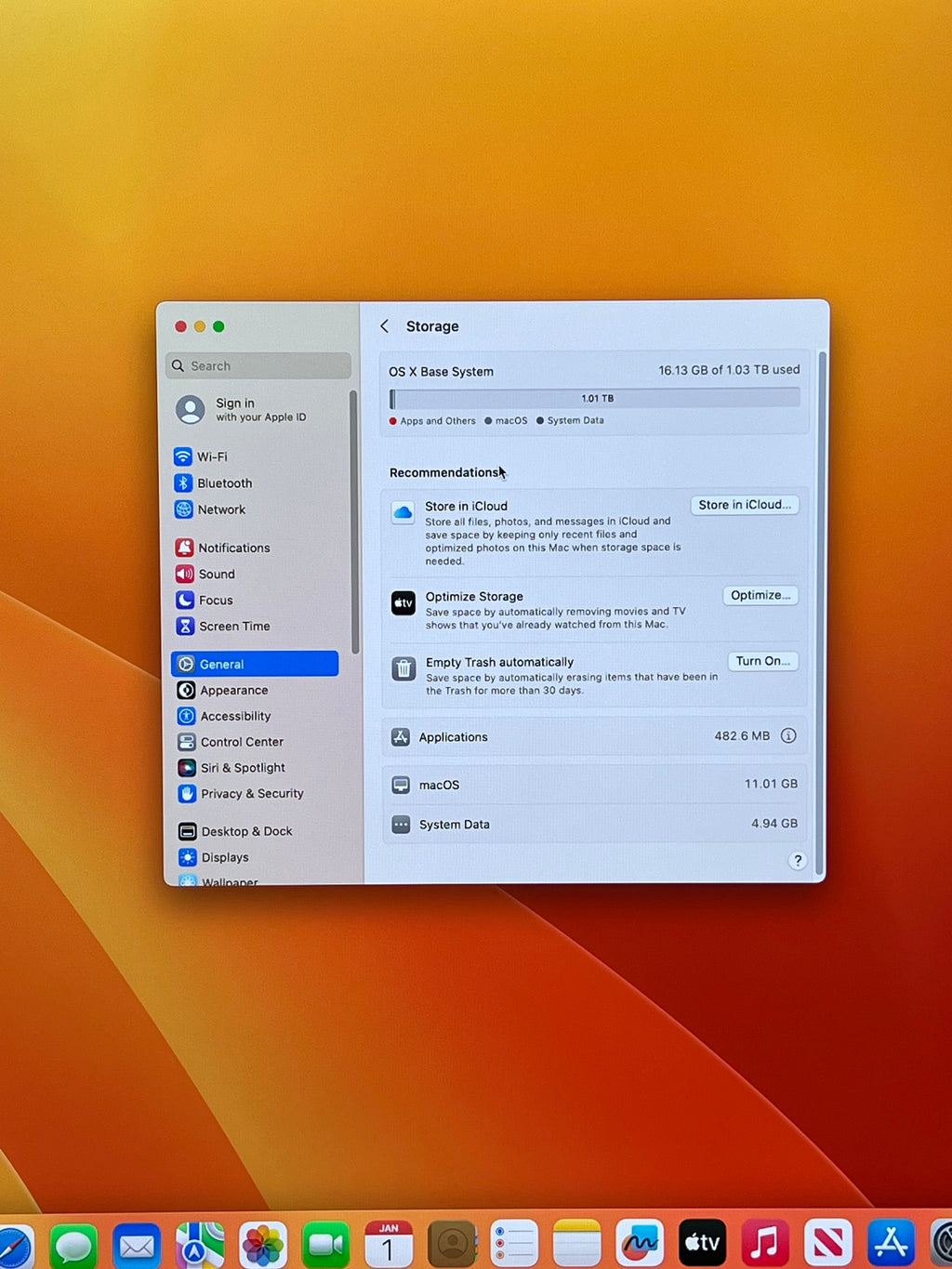Select the System Data storage row
This screenshot has width=952, height=1269.
coord(595,824)
